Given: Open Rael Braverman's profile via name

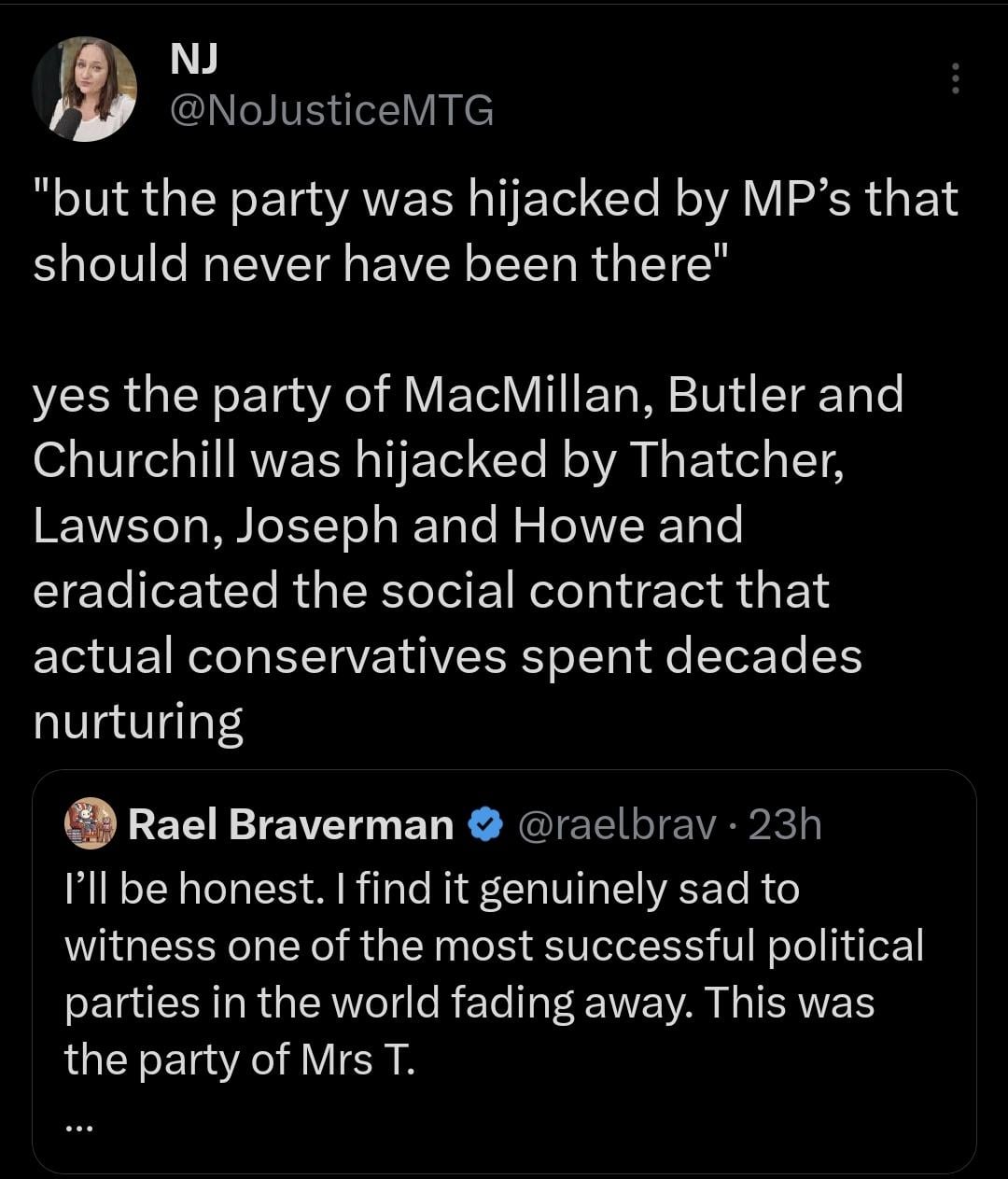Looking at the screenshot, I should pyautogui.click(x=289, y=825).
